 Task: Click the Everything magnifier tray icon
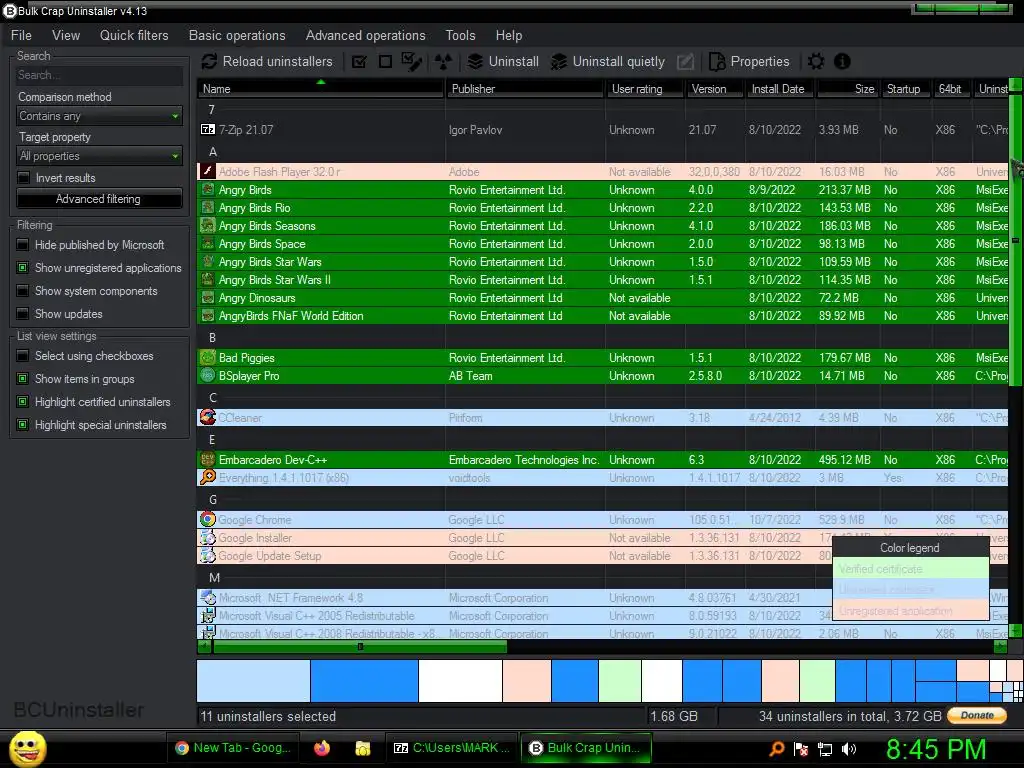click(776, 749)
